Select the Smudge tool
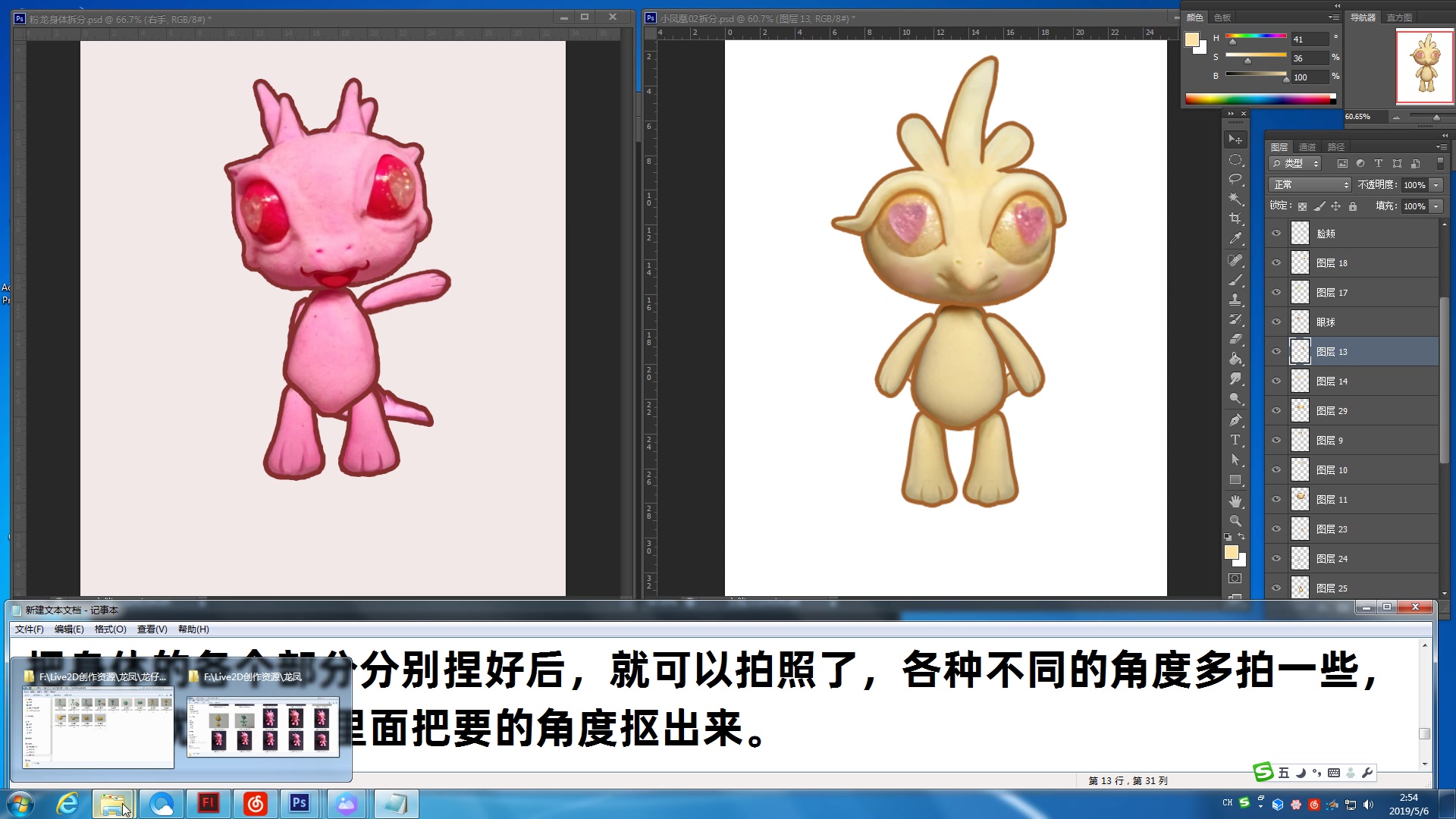1456x819 pixels. point(1235,378)
